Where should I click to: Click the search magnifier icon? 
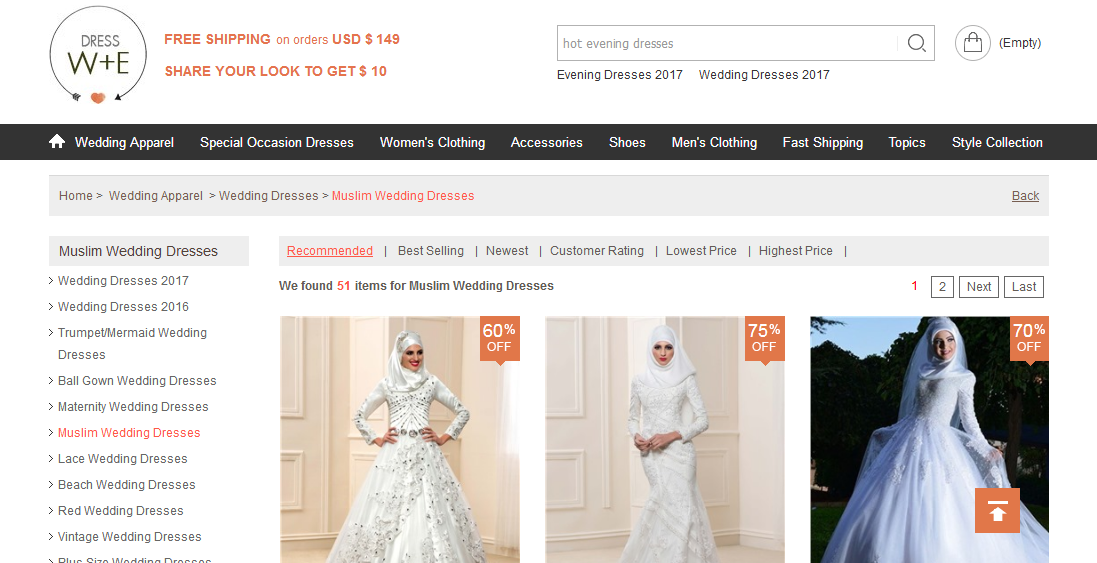click(x=916, y=43)
